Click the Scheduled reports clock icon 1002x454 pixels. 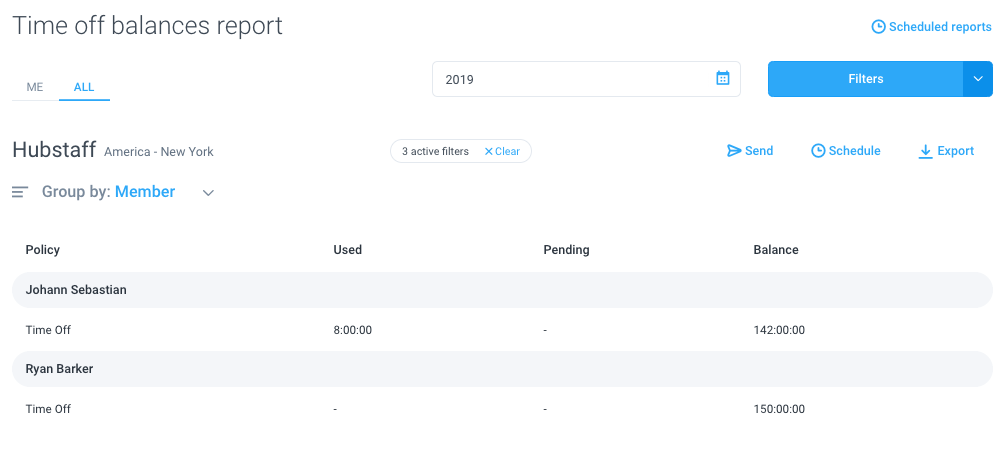878,27
